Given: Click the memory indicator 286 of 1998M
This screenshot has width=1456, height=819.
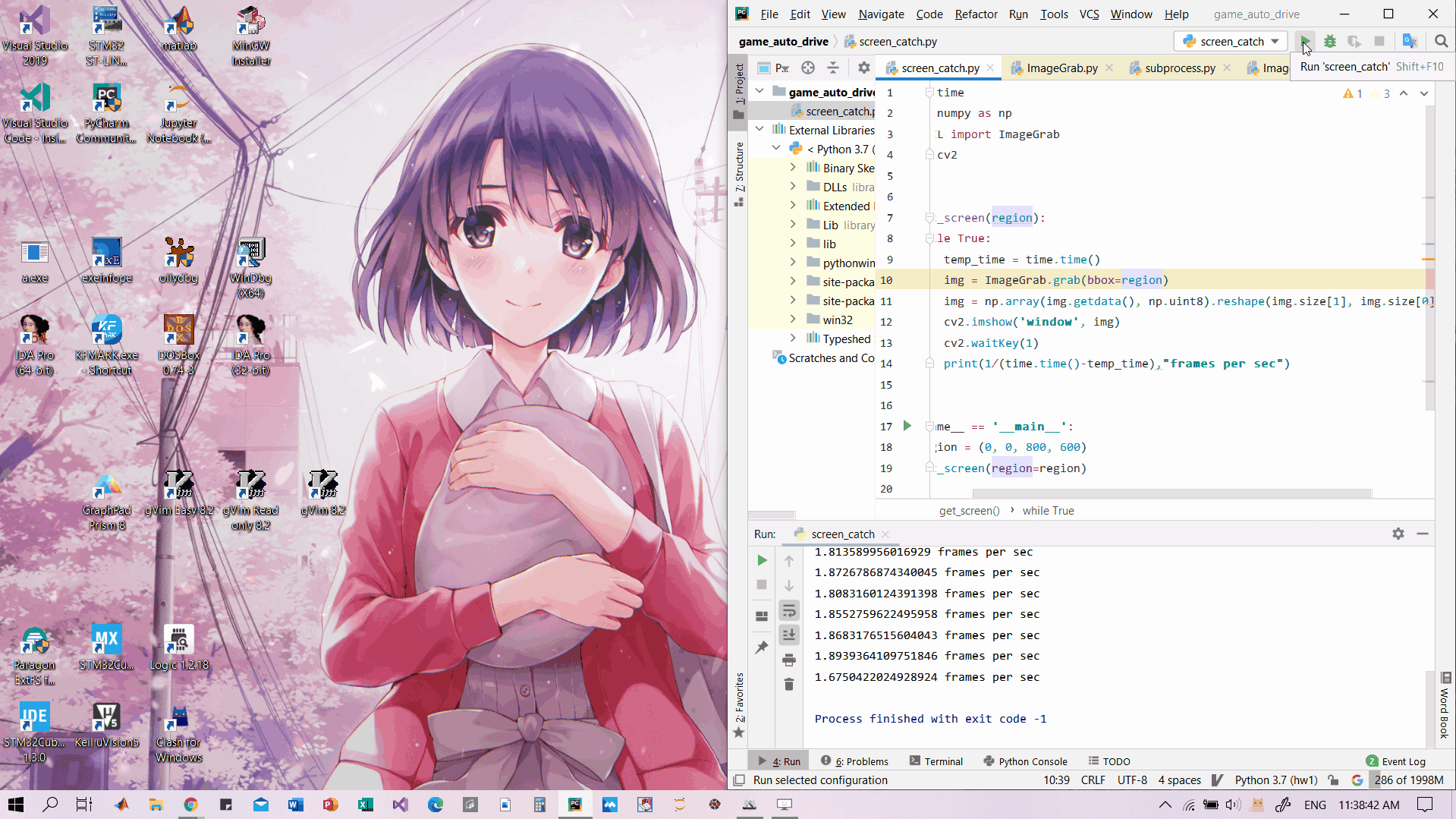Looking at the screenshot, I should 1409,780.
